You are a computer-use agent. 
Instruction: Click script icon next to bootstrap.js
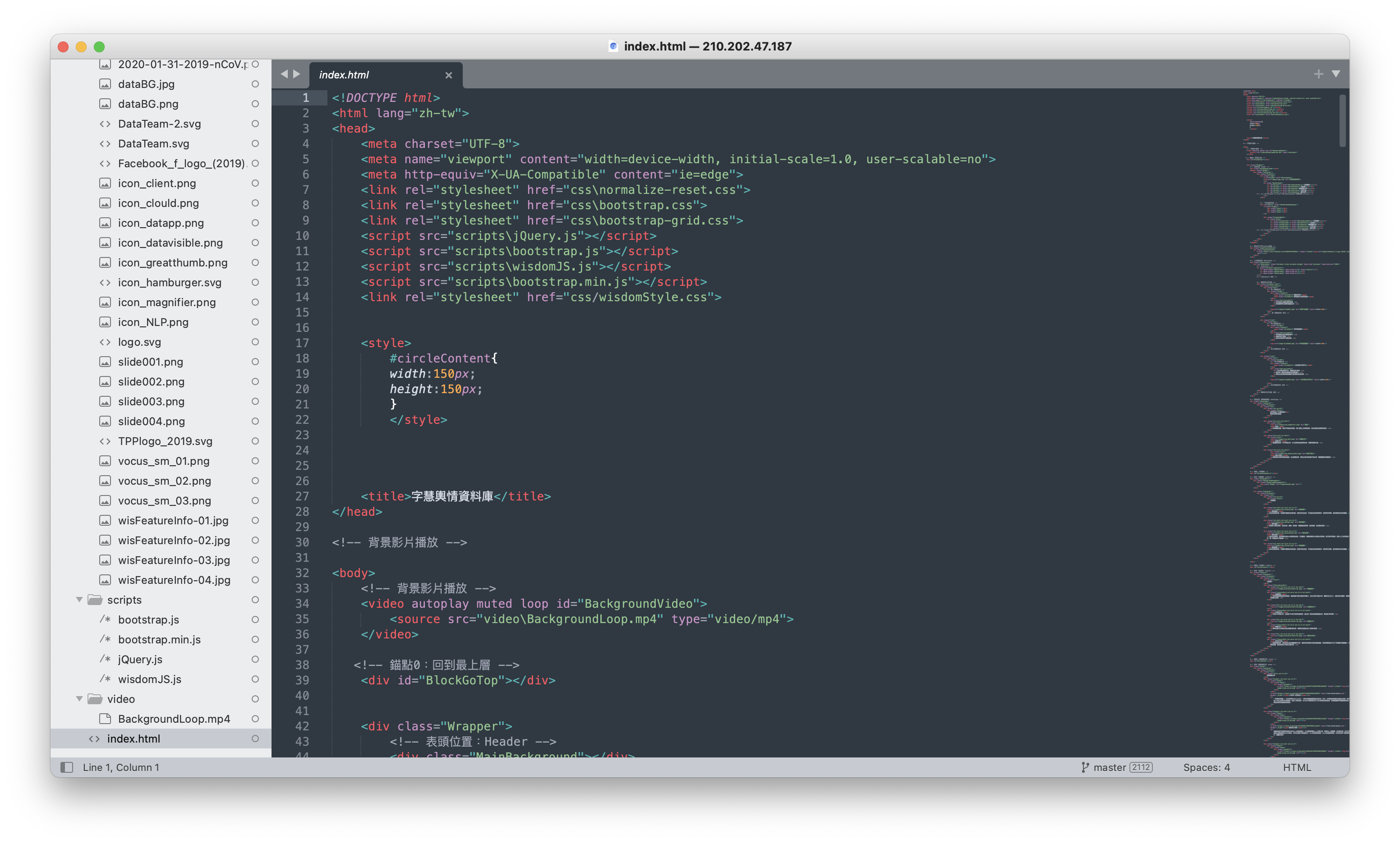105,619
